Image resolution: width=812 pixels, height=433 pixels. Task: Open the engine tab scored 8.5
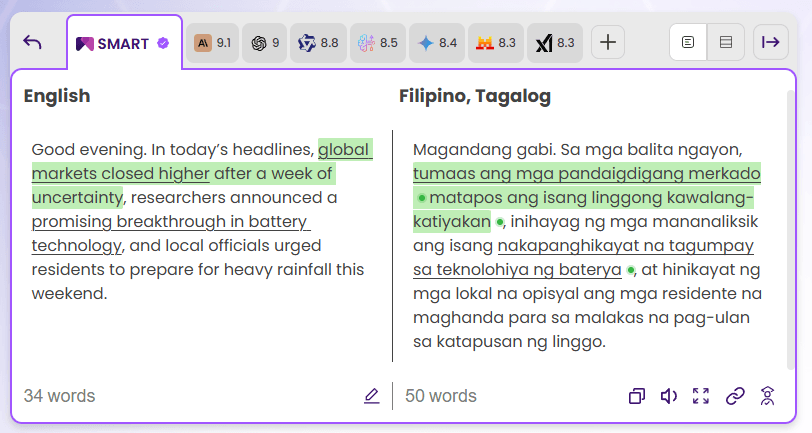[x=378, y=43]
